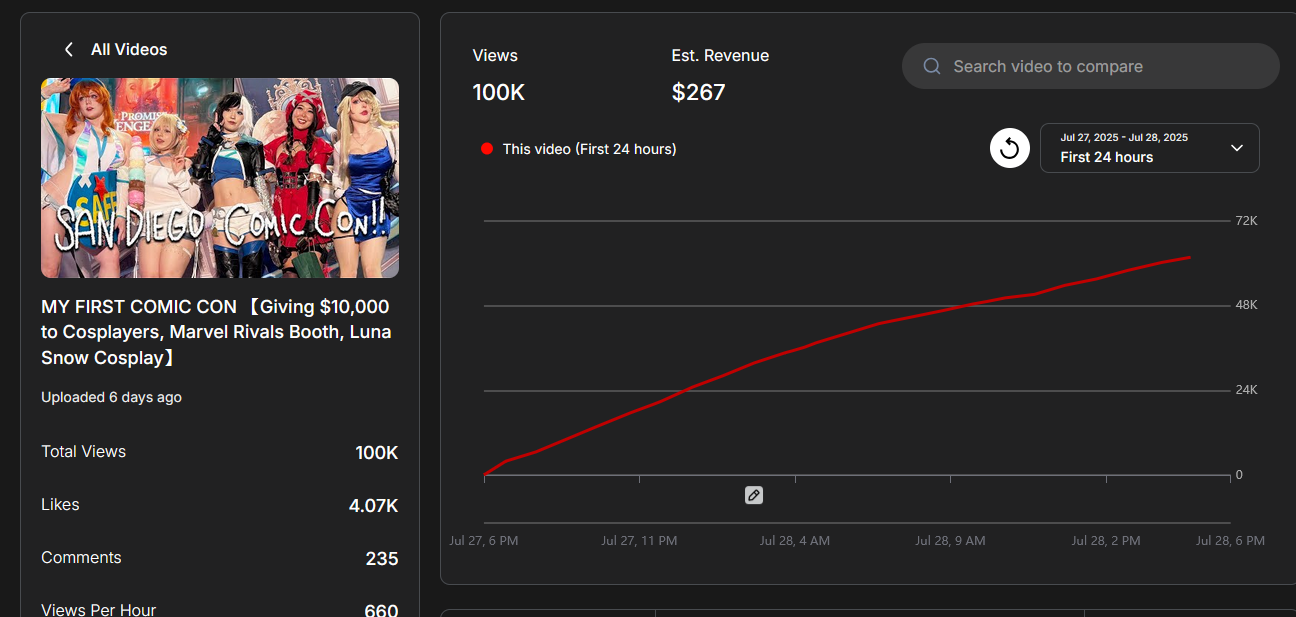The height and width of the screenshot is (617, 1296).
Task: Focus the Search video to compare field
Action: click(1091, 66)
